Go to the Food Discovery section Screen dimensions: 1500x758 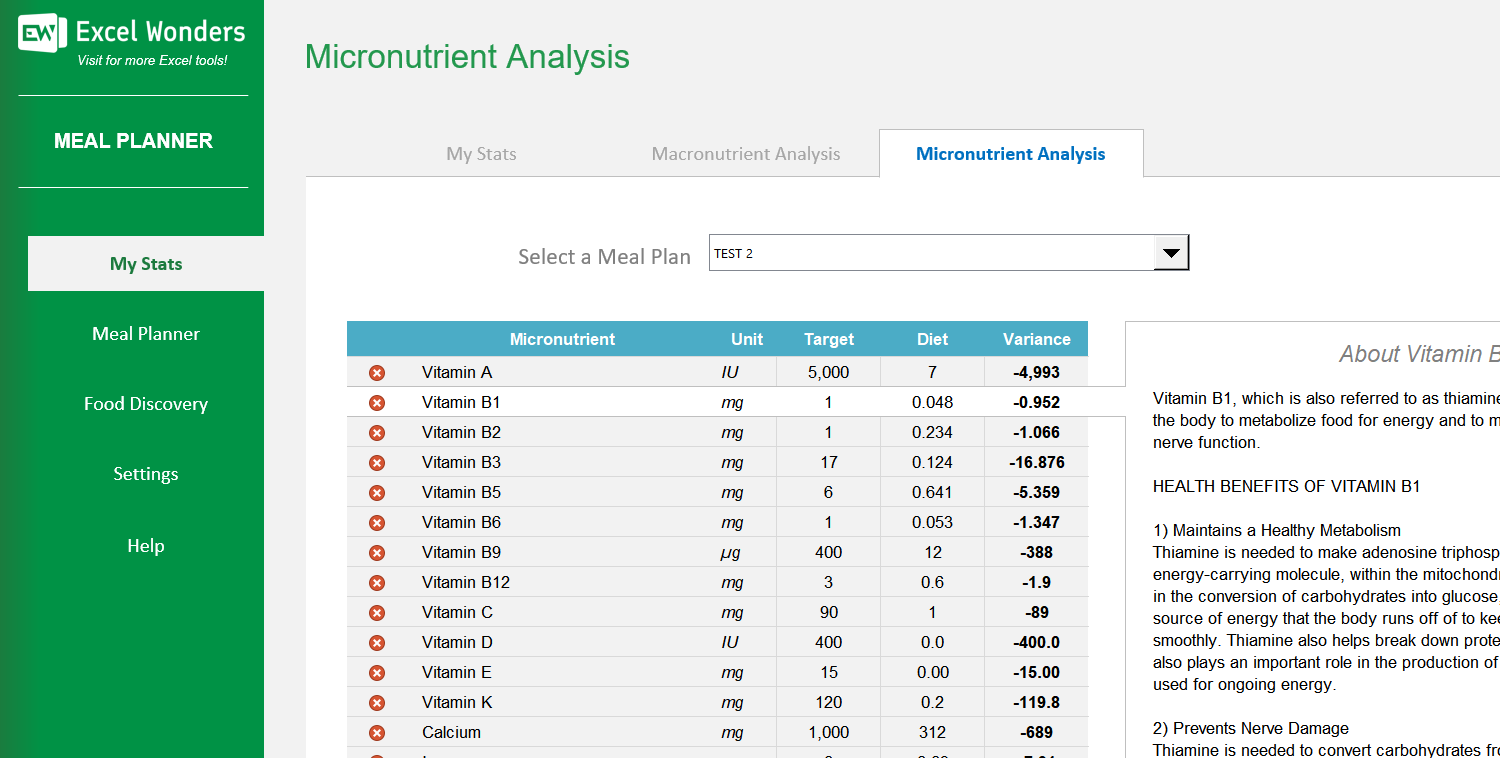(145, 403)
